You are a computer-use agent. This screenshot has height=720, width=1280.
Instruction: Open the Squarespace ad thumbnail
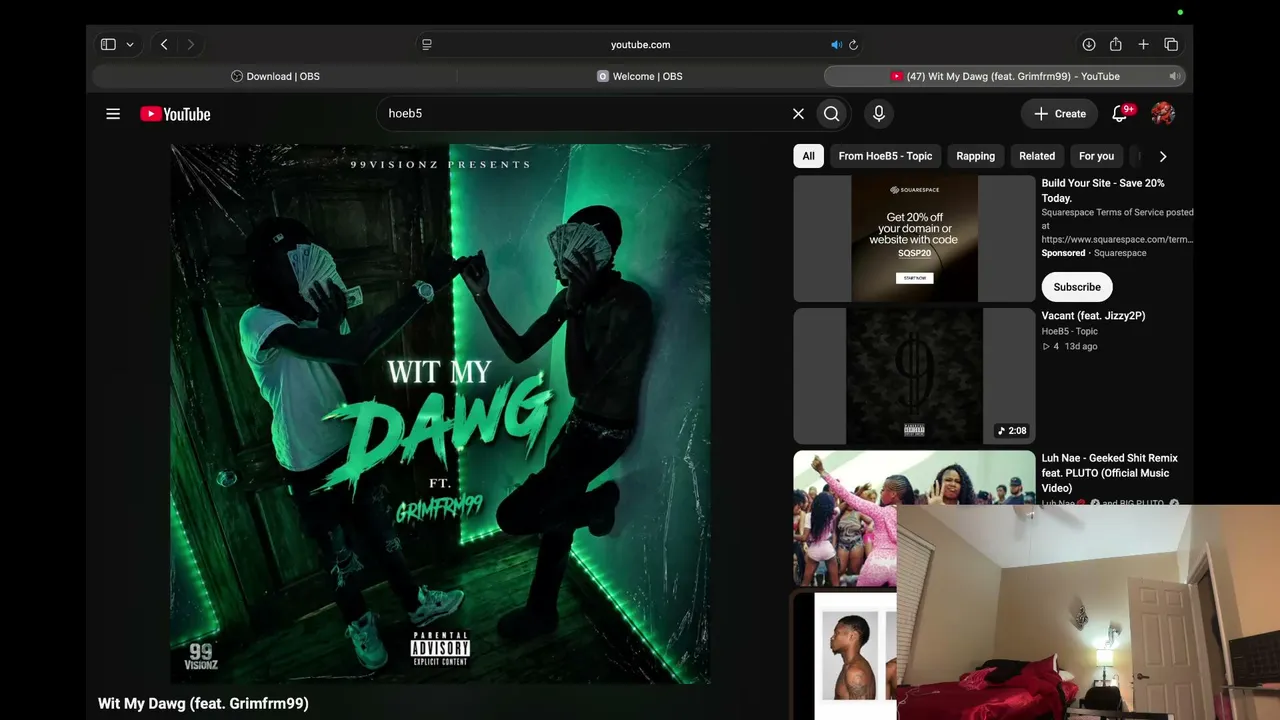pos(914,239)
